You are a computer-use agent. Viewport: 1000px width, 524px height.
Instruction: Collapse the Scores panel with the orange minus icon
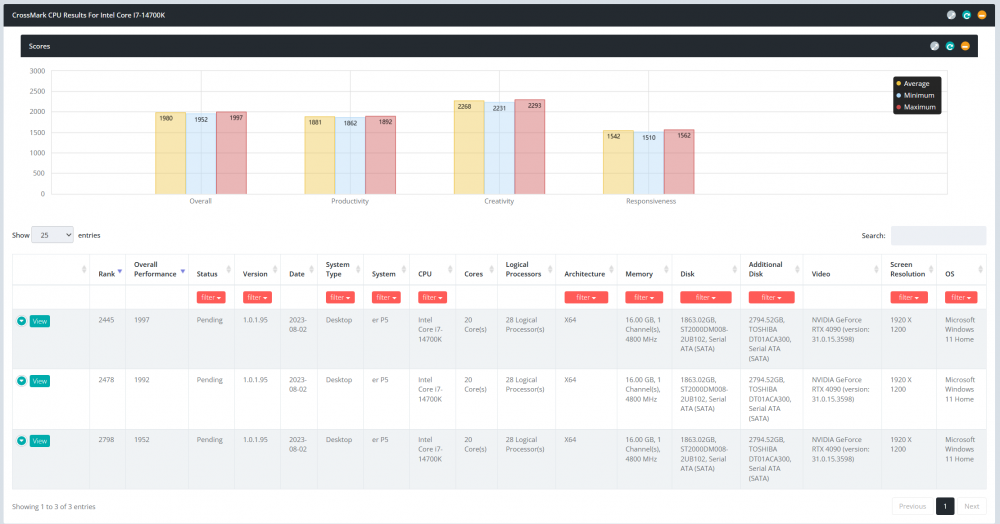[x=965, y=46]
